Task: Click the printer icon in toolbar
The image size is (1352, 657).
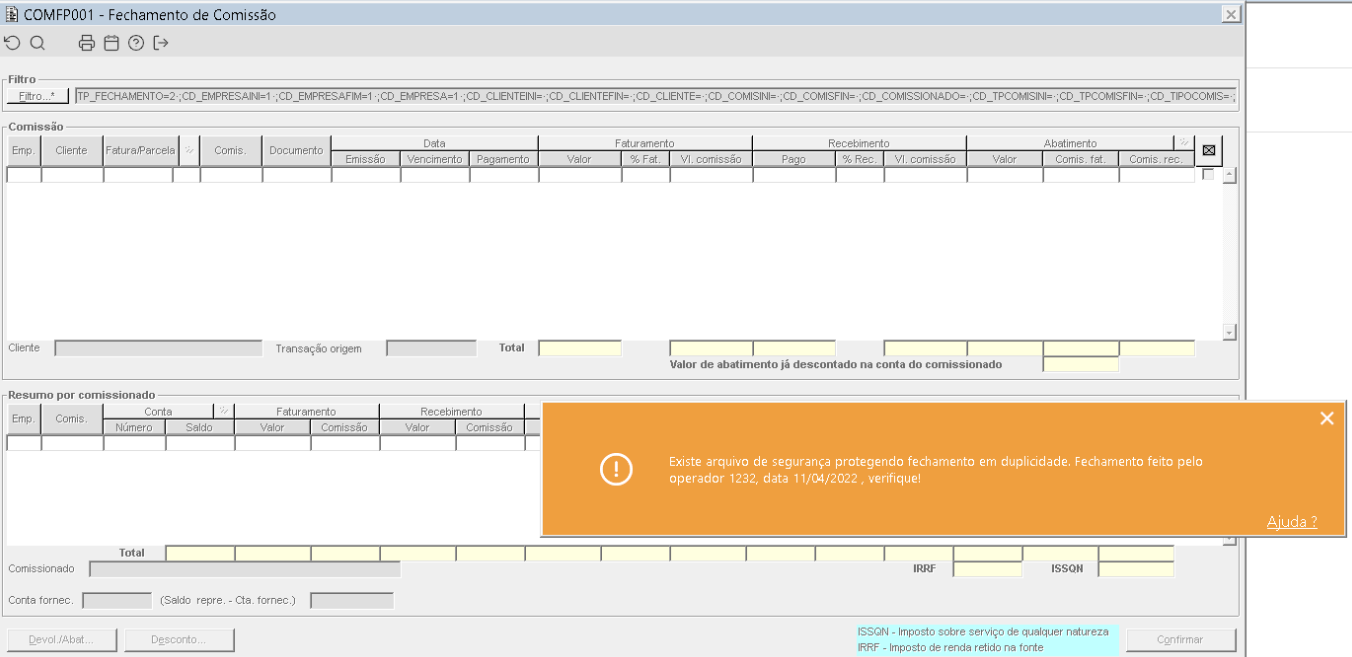Action: coord(87,43)
